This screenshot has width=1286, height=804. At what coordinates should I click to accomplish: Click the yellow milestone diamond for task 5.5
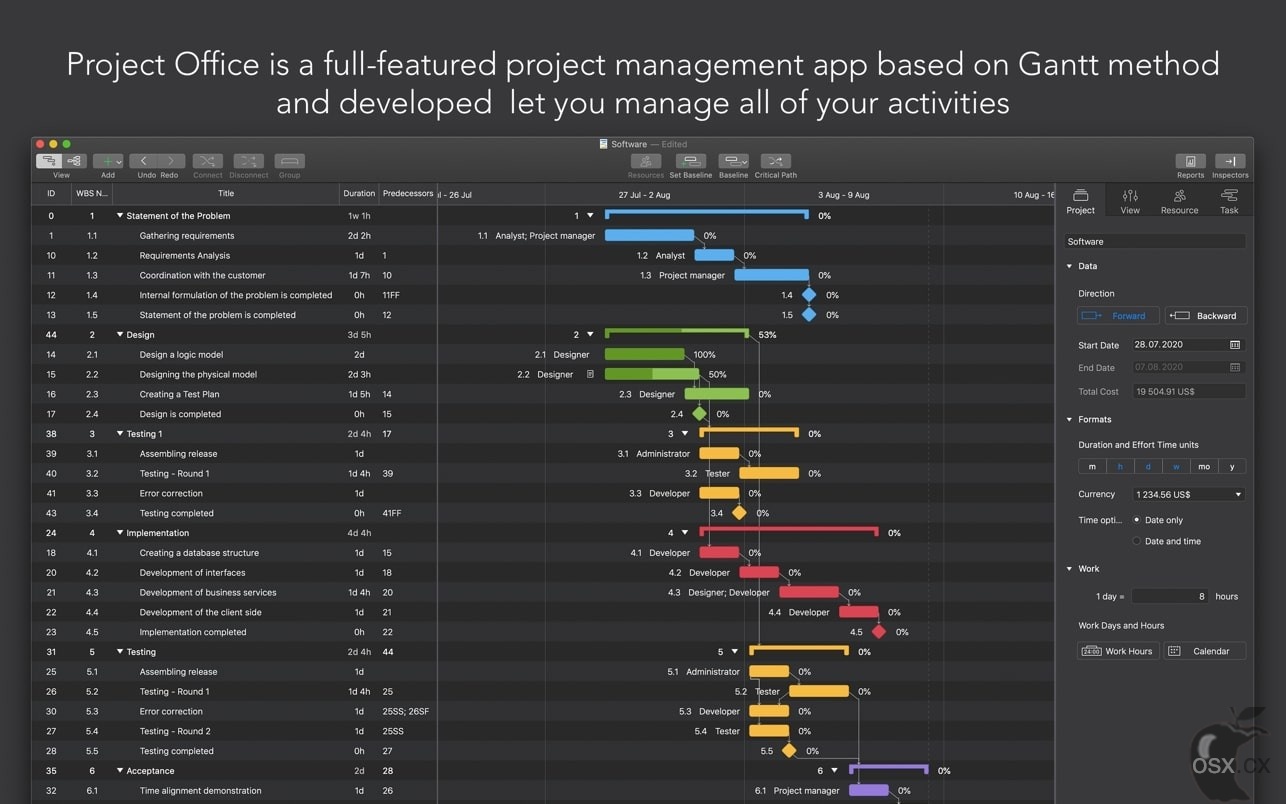click(x=789, y=751)
